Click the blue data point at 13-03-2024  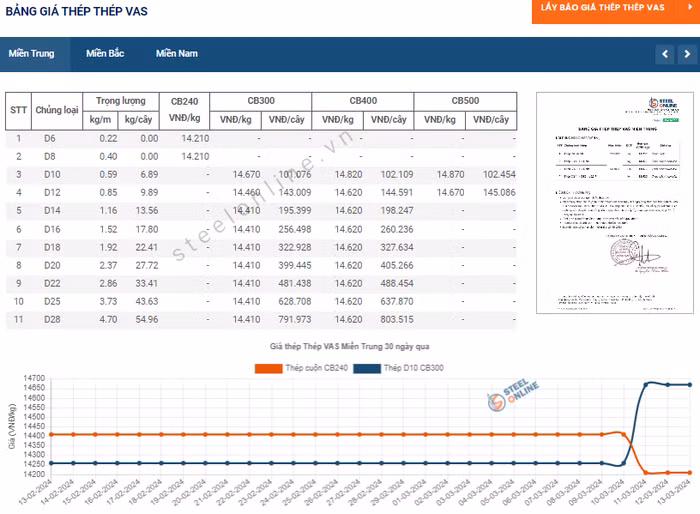690,384
